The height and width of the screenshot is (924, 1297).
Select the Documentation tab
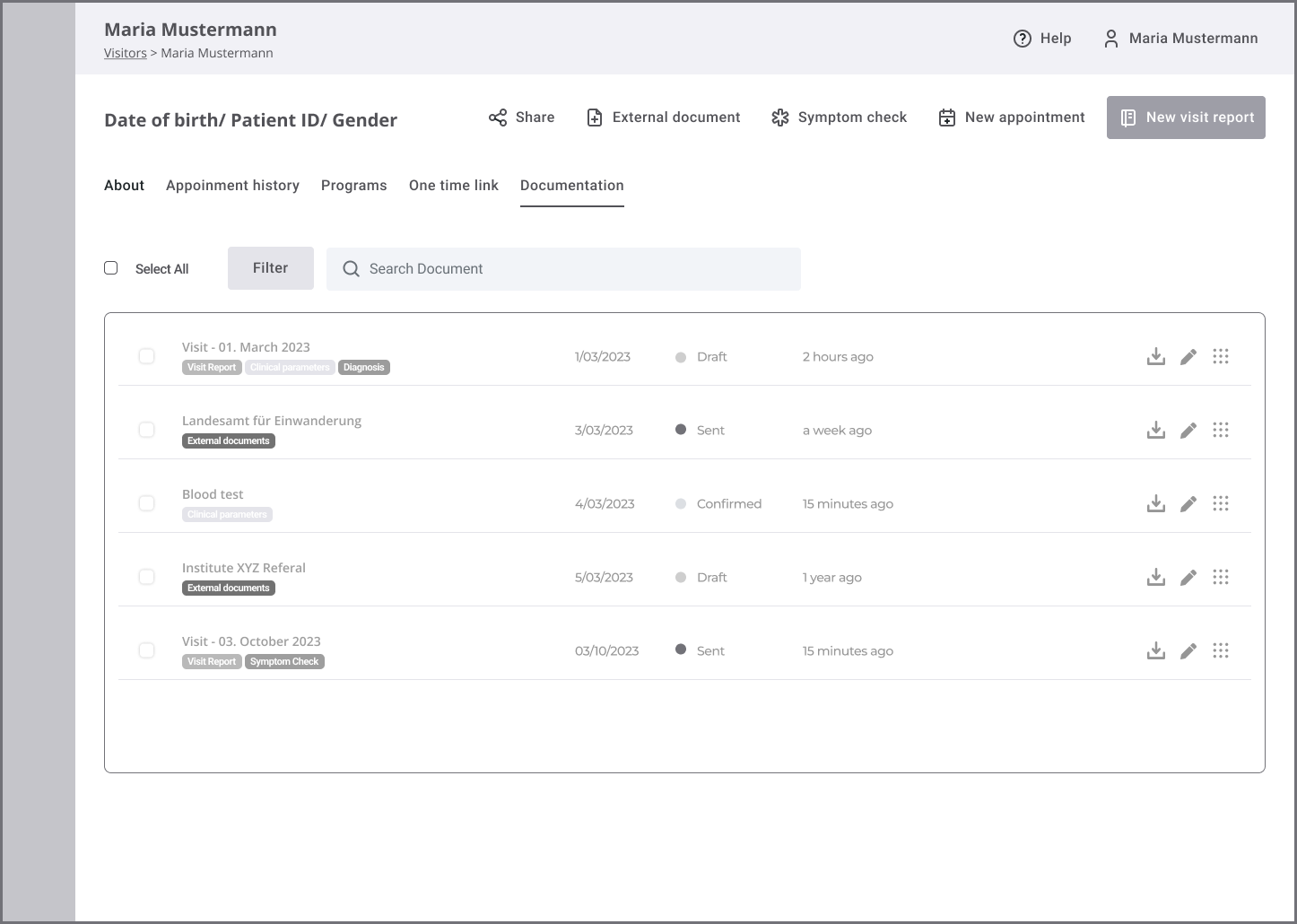[572, 186]
